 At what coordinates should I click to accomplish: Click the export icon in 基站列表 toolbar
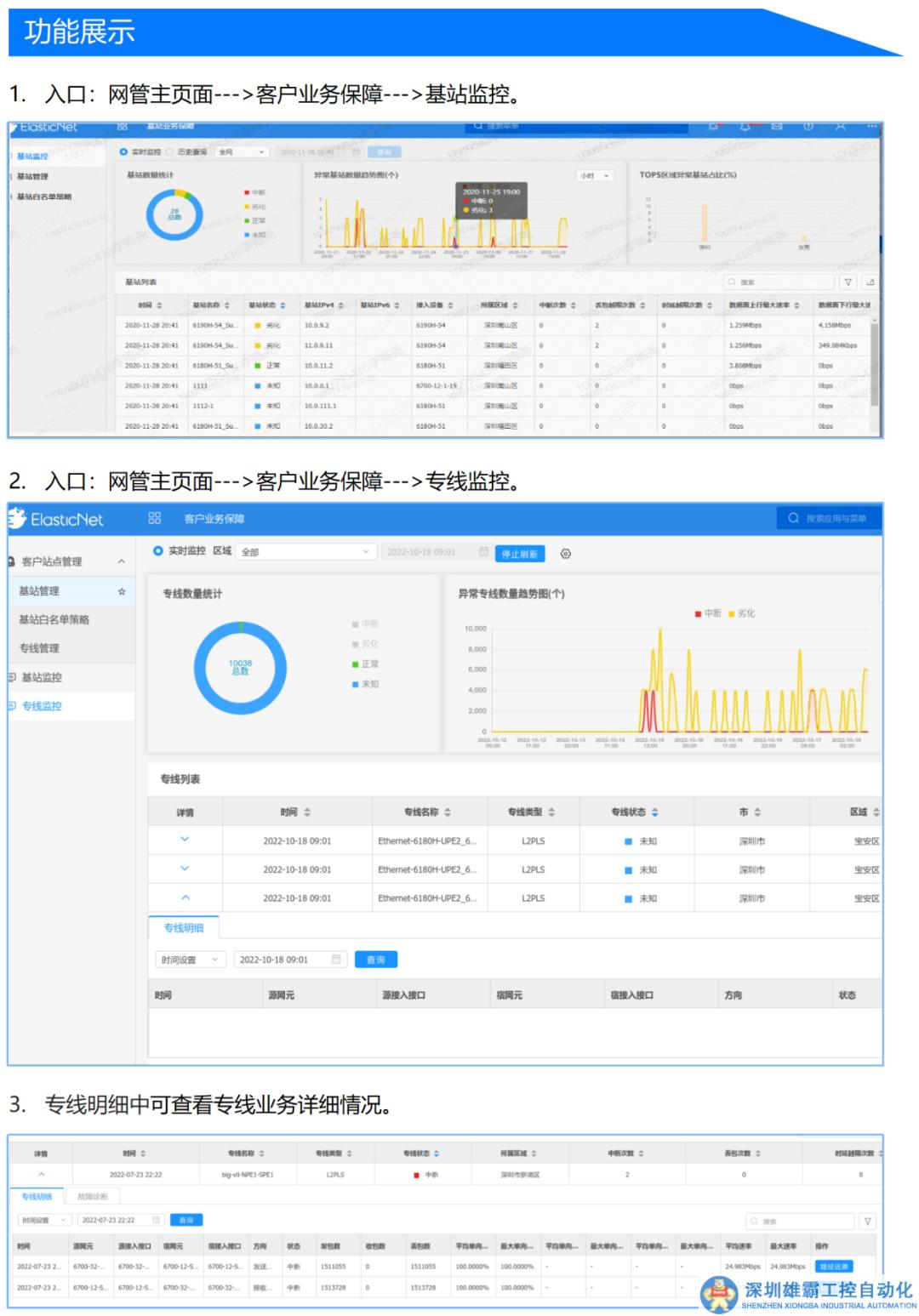click(870, 282)
